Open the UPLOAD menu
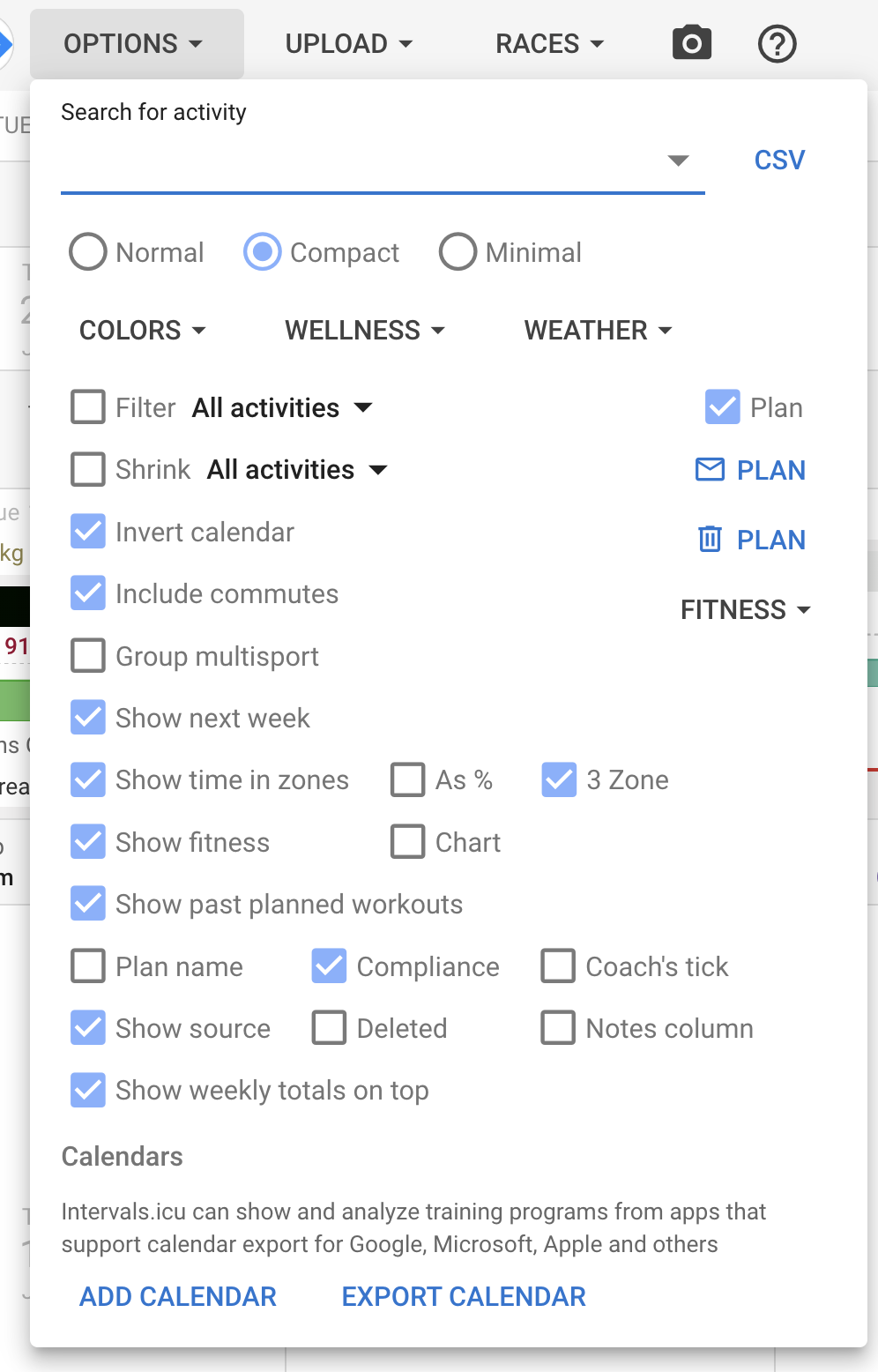878x1372 pixels. click(348, 43)
